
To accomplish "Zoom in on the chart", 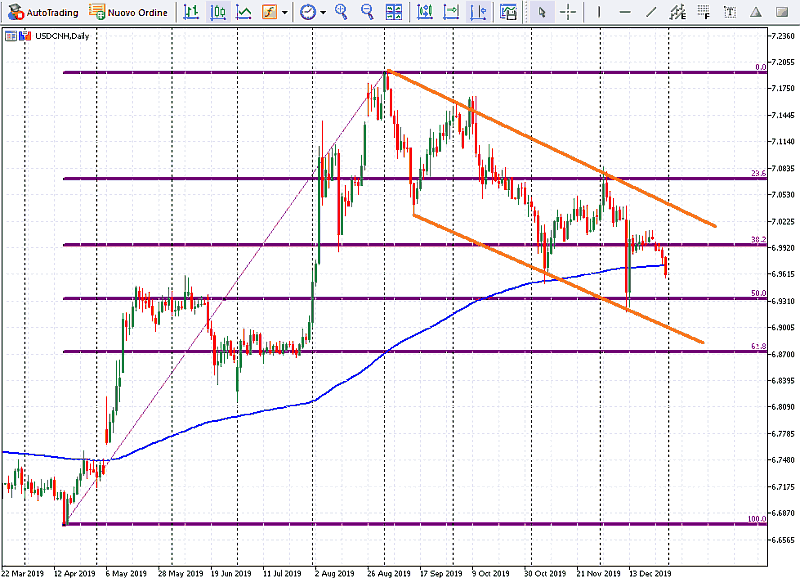I will point(342,12).
